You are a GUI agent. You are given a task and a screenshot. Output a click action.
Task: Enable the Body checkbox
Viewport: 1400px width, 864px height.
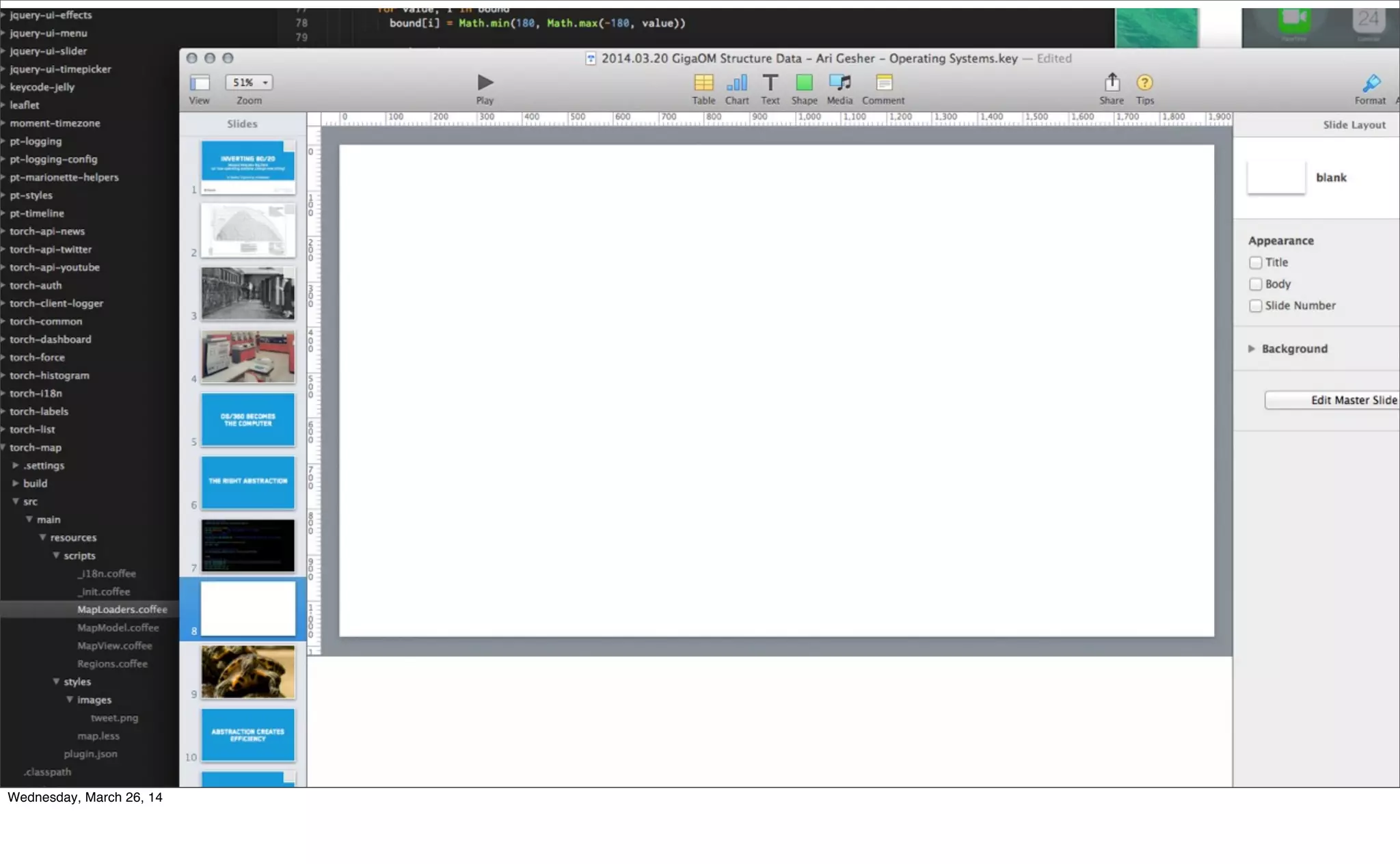tap(1255, 284)
